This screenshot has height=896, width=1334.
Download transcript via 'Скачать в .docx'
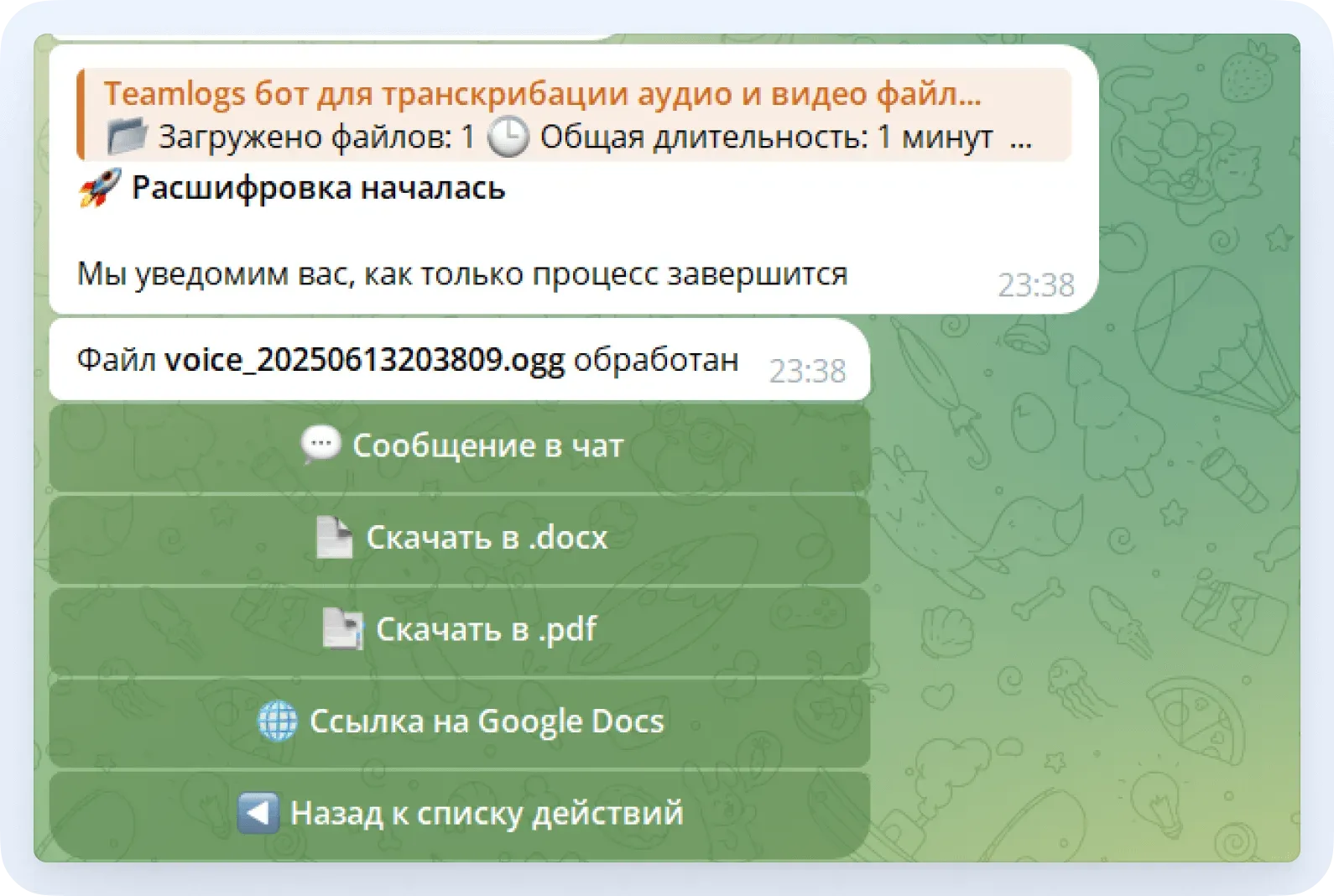click(x=460, y=539)
